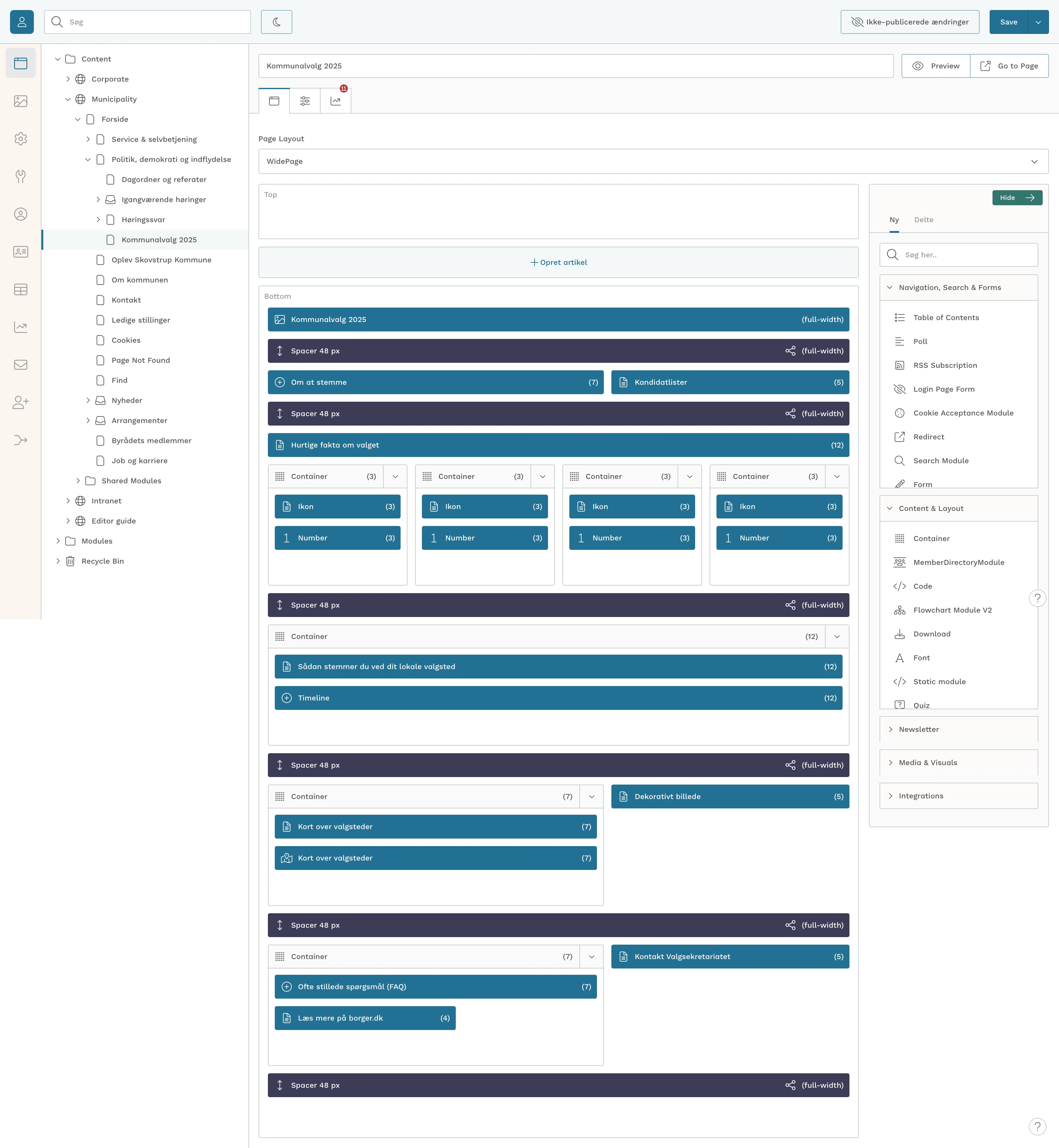Select Kontakt page in content tree
The width and height of the screenshot is (1059, 1148).
tap(126, 300)
